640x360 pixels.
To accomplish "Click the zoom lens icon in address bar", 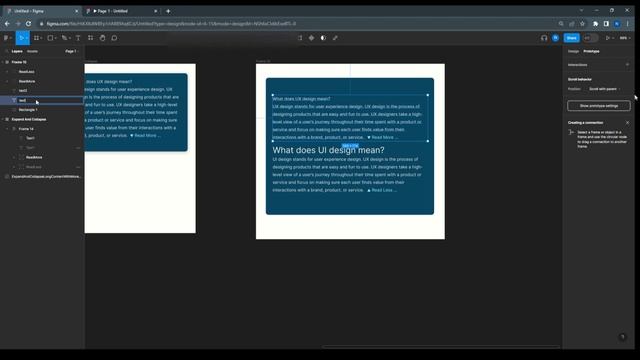I will click(561, 24).
